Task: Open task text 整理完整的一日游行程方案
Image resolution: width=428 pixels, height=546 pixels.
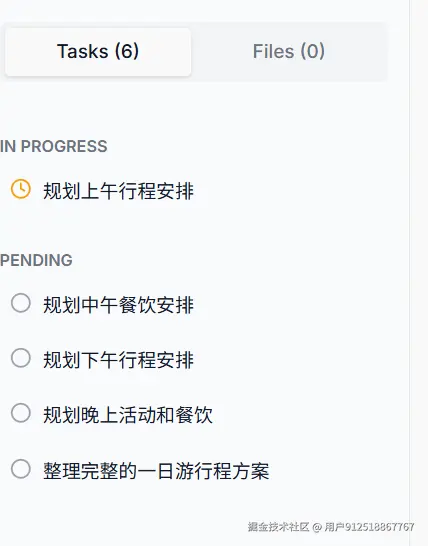Action: [156, 470]
